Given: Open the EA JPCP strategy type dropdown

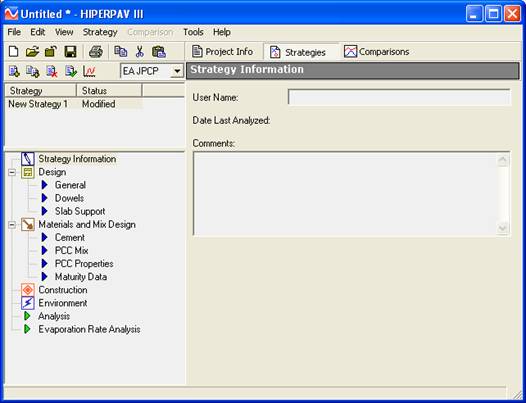Looking at the screenshot, I should pyautogui.click(x=176, y=71).
